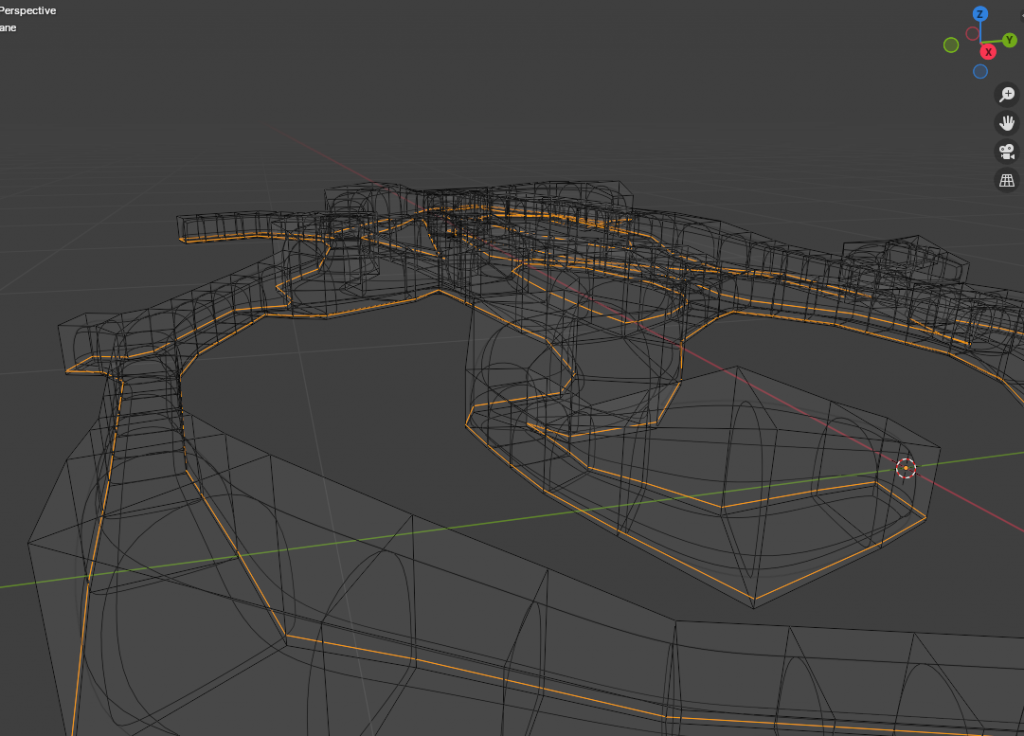
Task: Snap view to negative X axis circle
Action: [x=972, y=33]
